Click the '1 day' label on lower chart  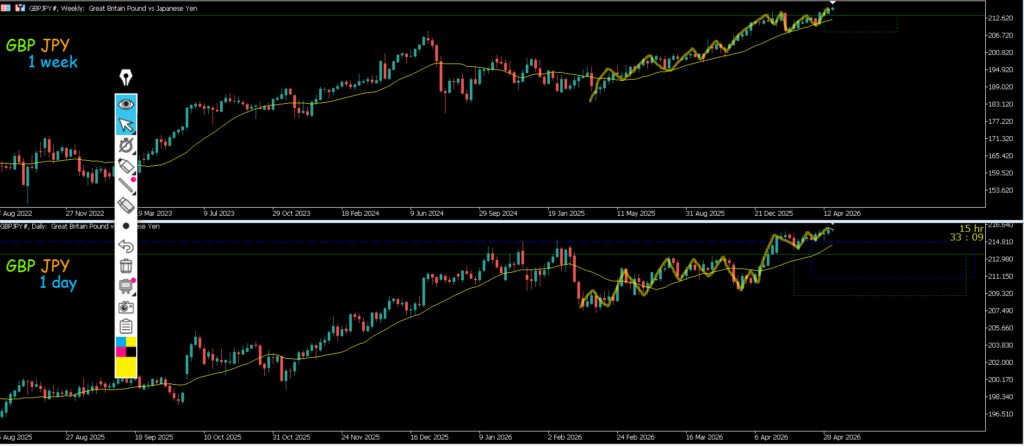[x=57, y=283]
